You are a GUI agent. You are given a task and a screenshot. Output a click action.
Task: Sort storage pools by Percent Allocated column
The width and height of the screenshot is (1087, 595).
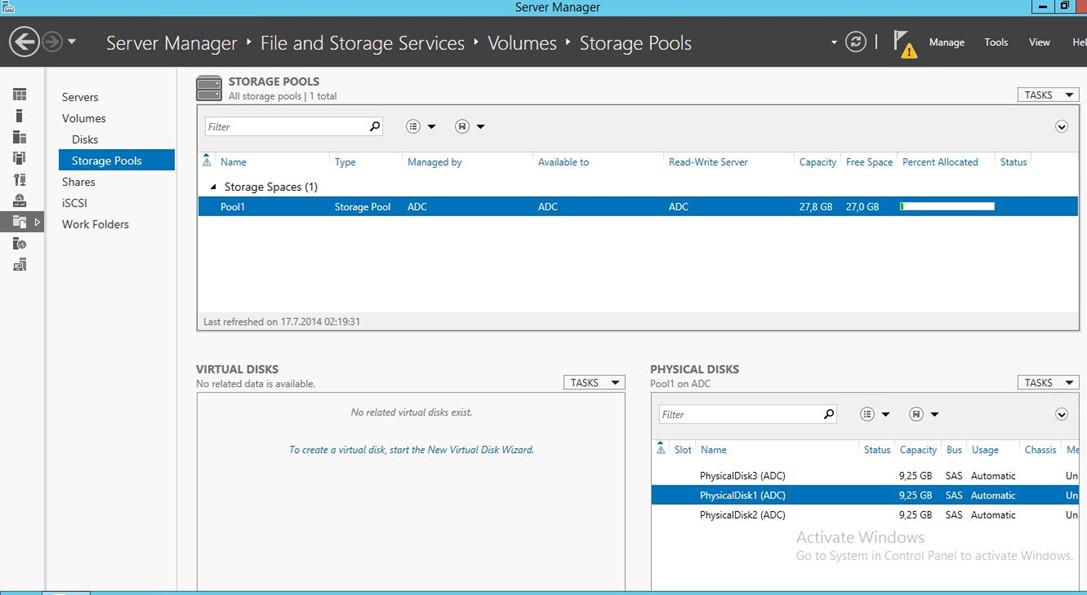click(940, 162)
